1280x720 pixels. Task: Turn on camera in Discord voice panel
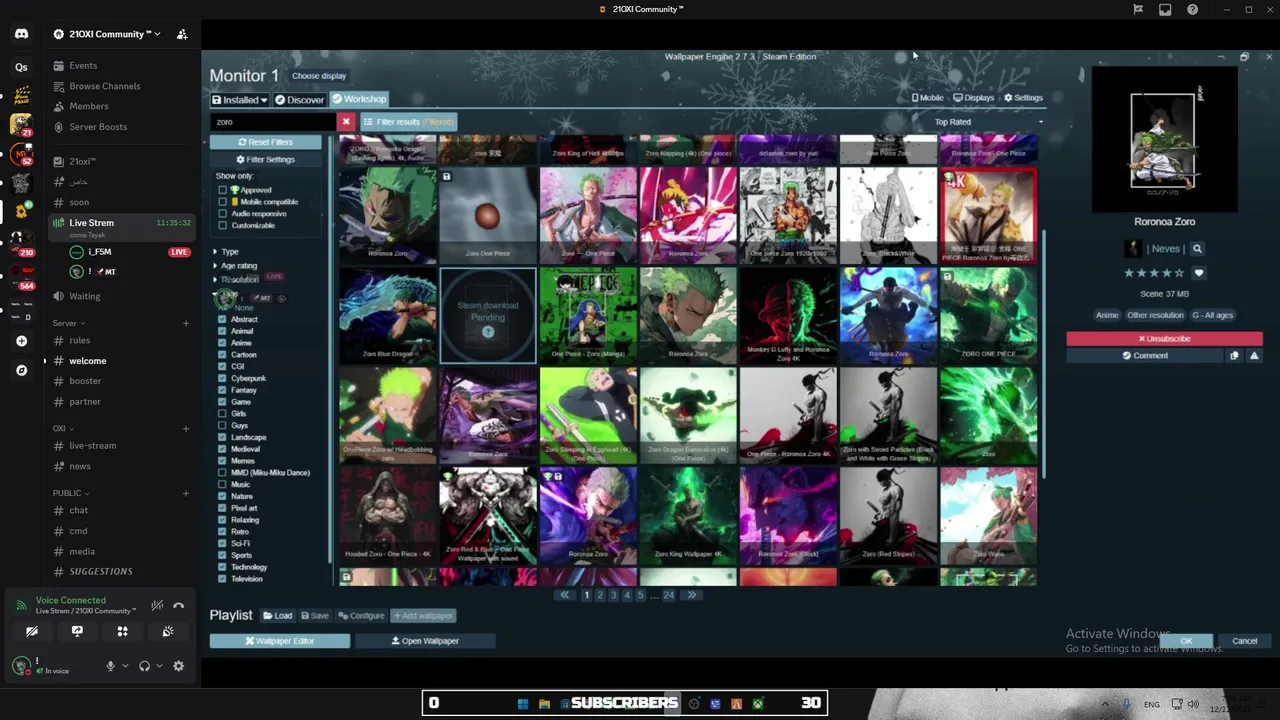(32, 631)
